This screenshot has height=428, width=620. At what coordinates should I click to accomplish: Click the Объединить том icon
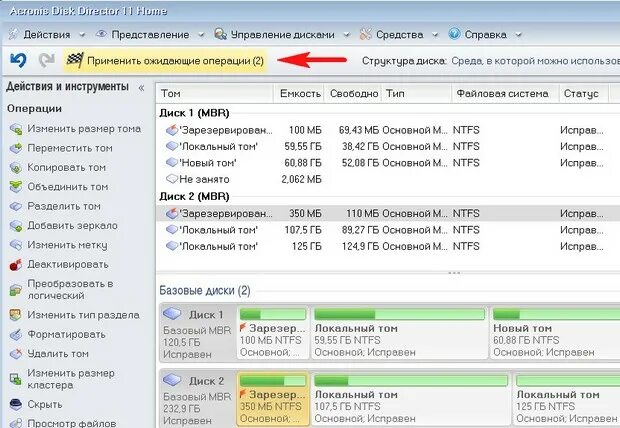pyautogui.click(x=16, y=187)
